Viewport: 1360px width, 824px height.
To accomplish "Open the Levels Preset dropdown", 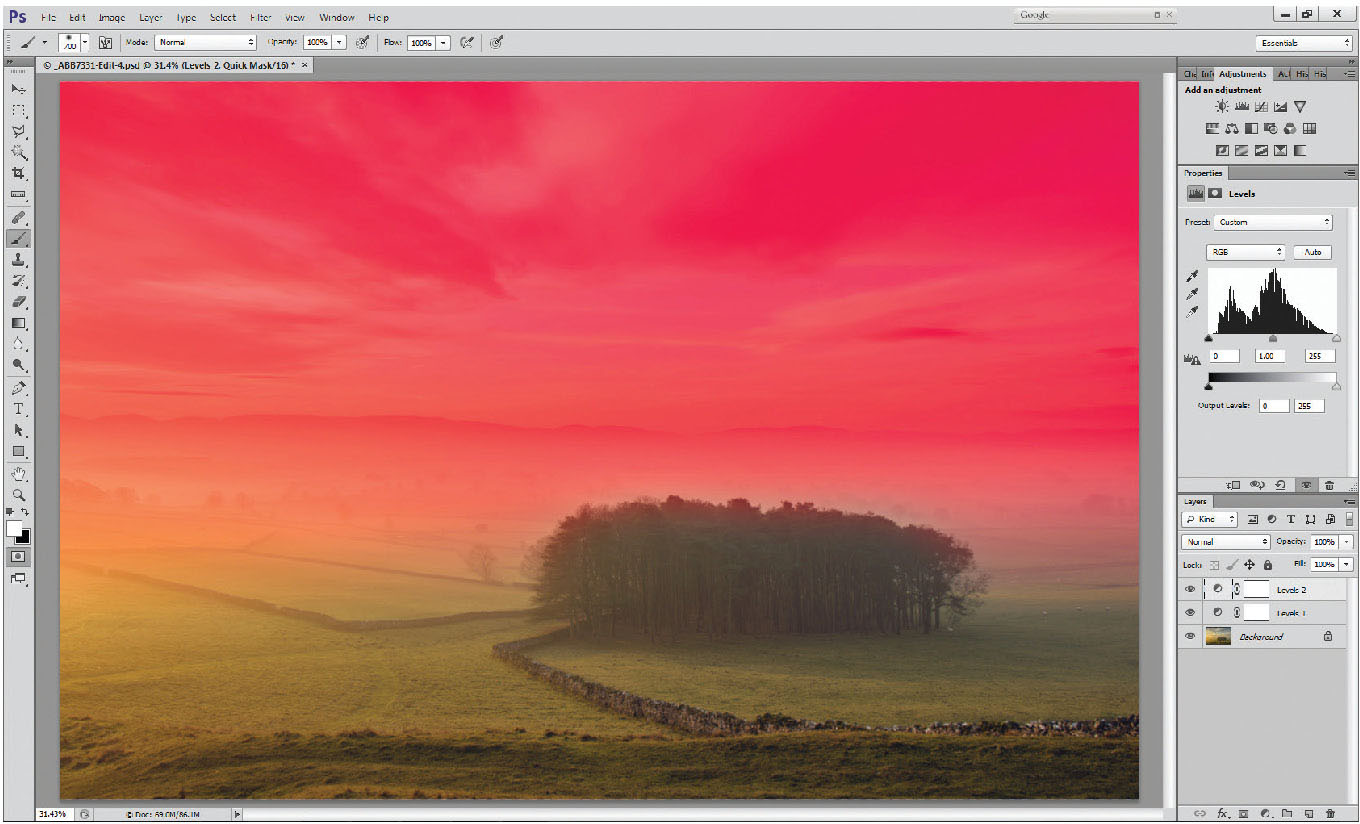I will (x=1273, y=222).
